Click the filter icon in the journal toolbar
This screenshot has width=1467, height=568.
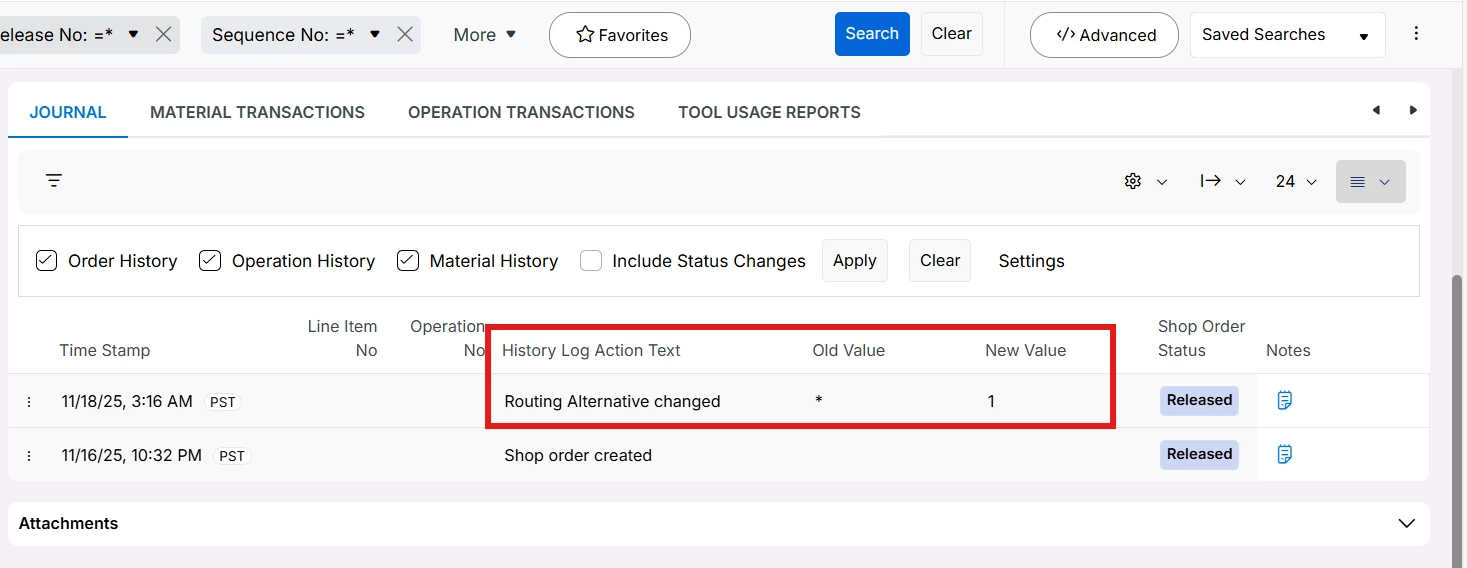pos(54,181)
